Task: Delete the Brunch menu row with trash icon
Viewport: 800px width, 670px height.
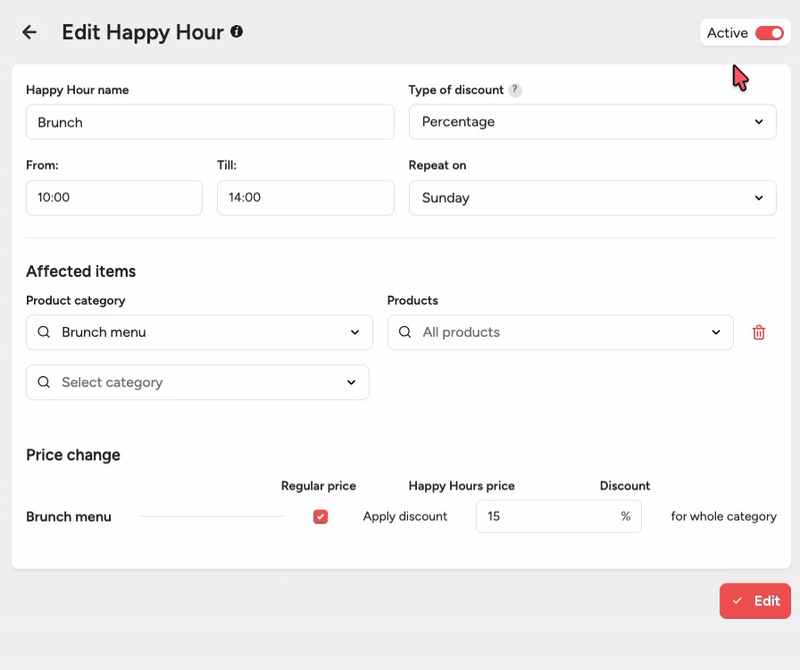Action: [x=758, y=332]
